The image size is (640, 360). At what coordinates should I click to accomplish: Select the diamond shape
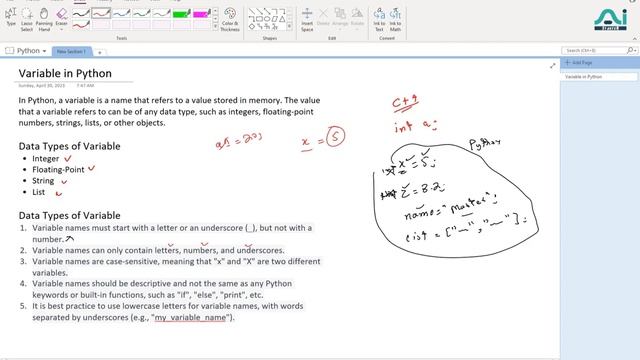click(x=252, y=27)
